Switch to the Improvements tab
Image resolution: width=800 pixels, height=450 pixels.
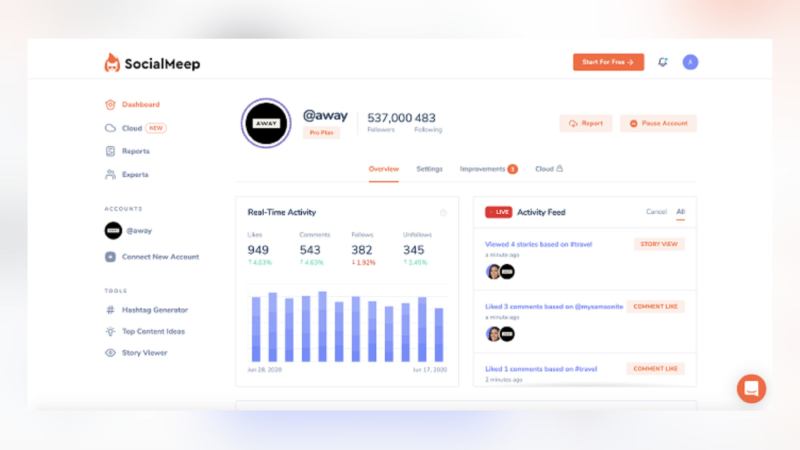pos(483,169)
